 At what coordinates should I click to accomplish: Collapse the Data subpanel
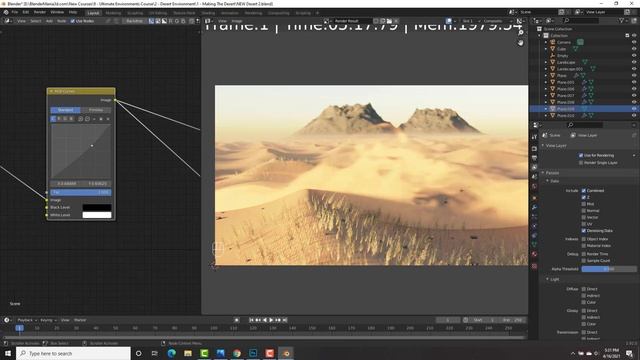(548, 180)
